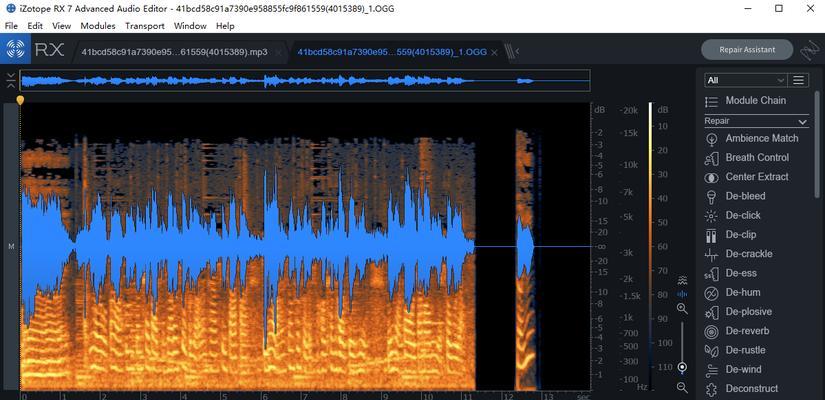Open the Transport menu
825x400 pixels.
click(x=145, y=26)
